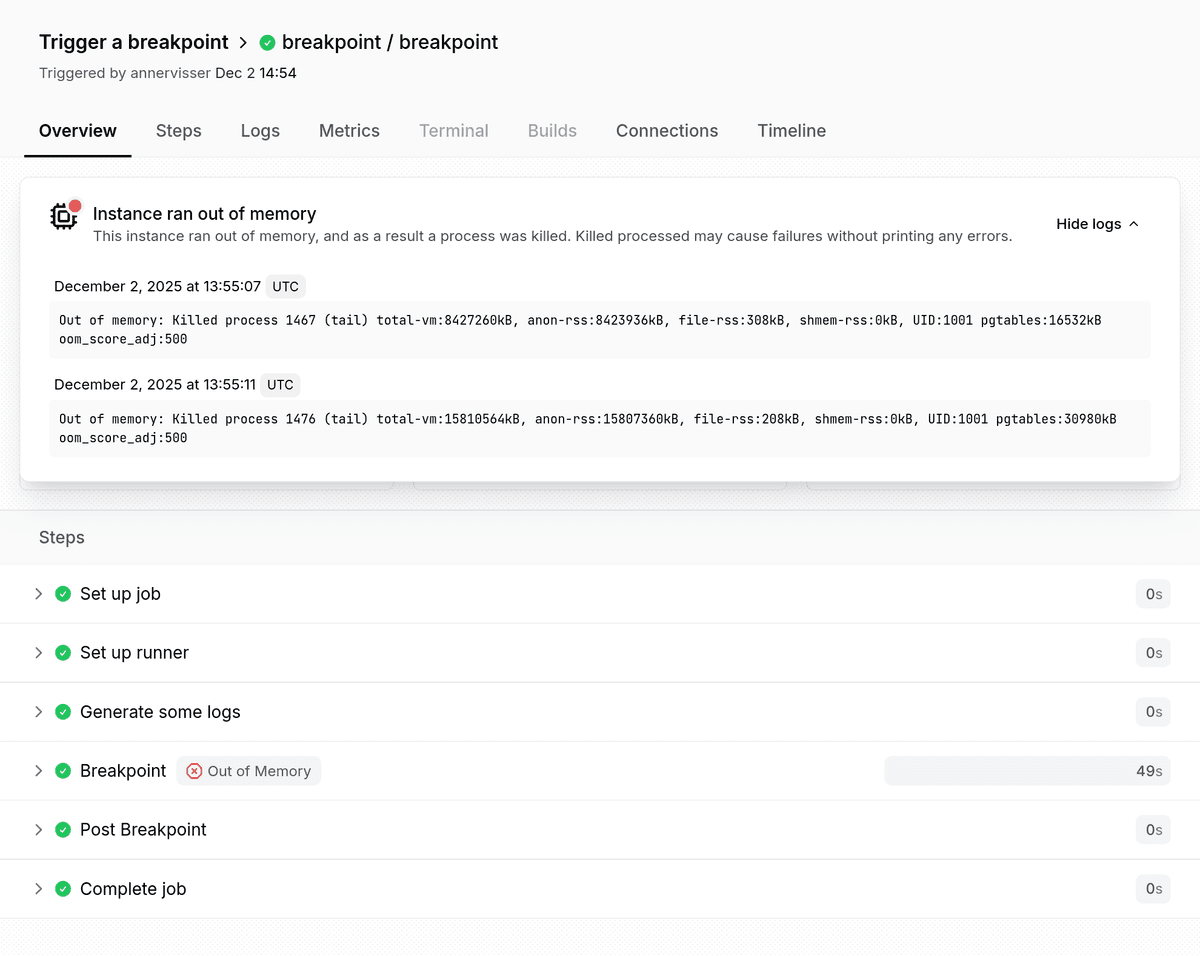This screenshot has height=956, width=1200.
Task: Open the Metrics tab
Action: coord(349,131)
